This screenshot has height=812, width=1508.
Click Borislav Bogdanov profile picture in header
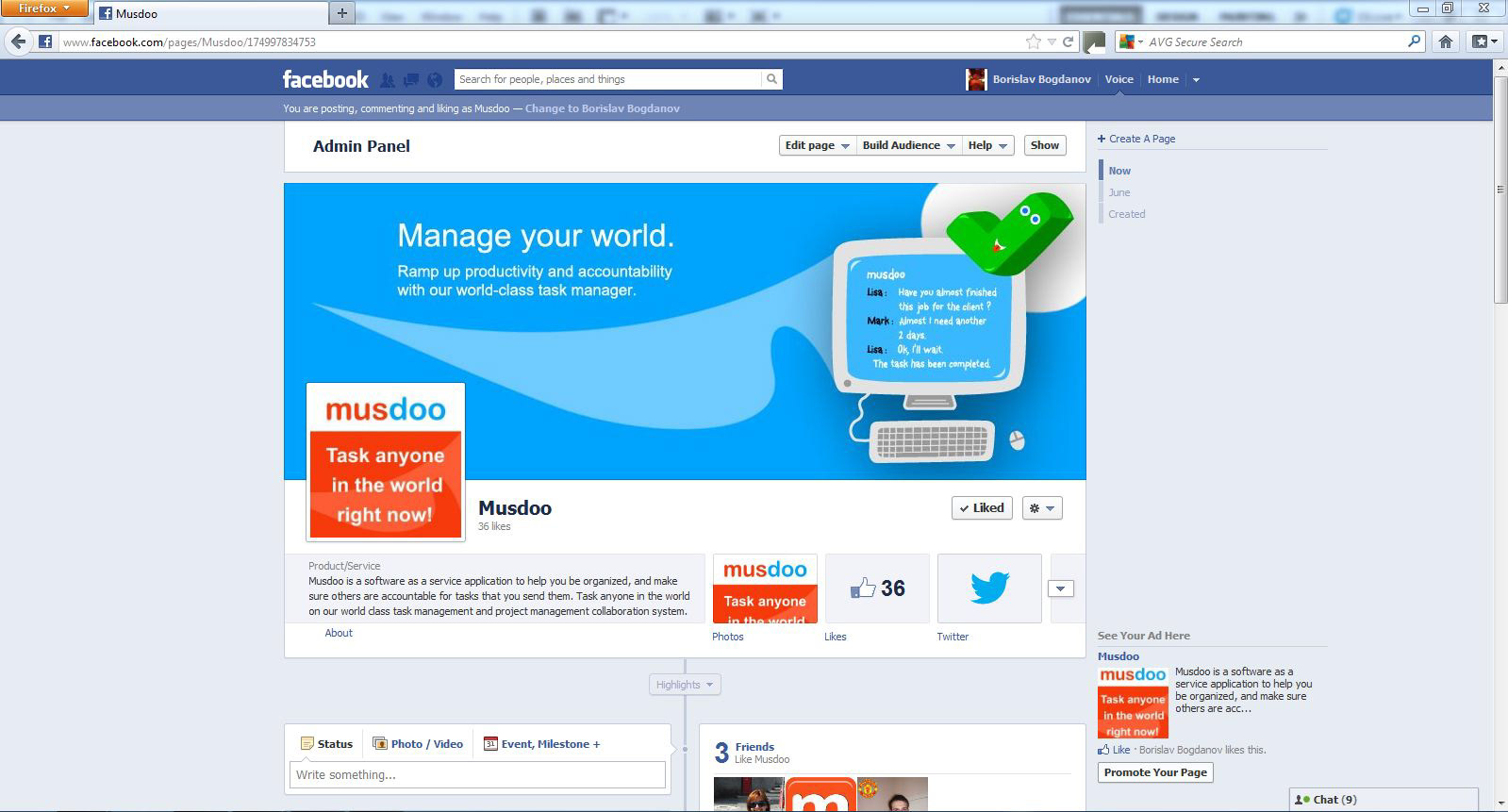976,79
